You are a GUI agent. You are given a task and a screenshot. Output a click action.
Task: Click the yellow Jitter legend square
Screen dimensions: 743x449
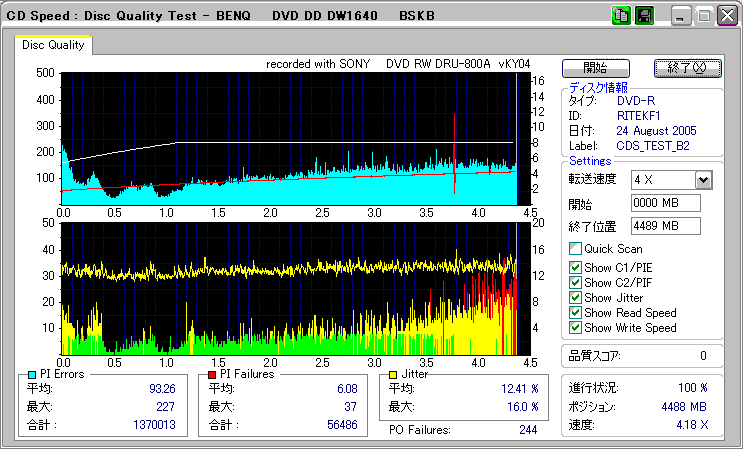click(x=395, y=374)
